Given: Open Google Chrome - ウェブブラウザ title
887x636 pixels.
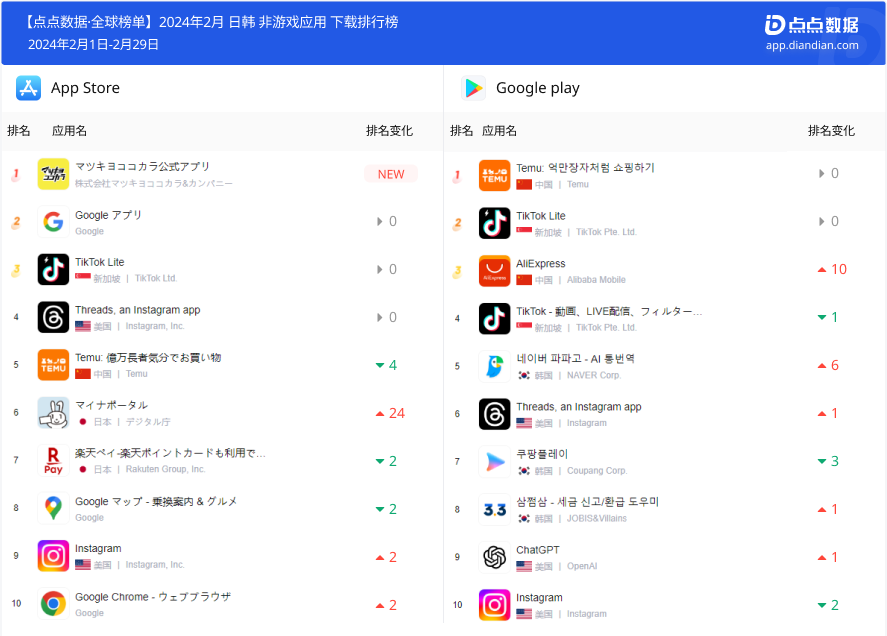Looking at the screenshot, I should coord(153,597).
